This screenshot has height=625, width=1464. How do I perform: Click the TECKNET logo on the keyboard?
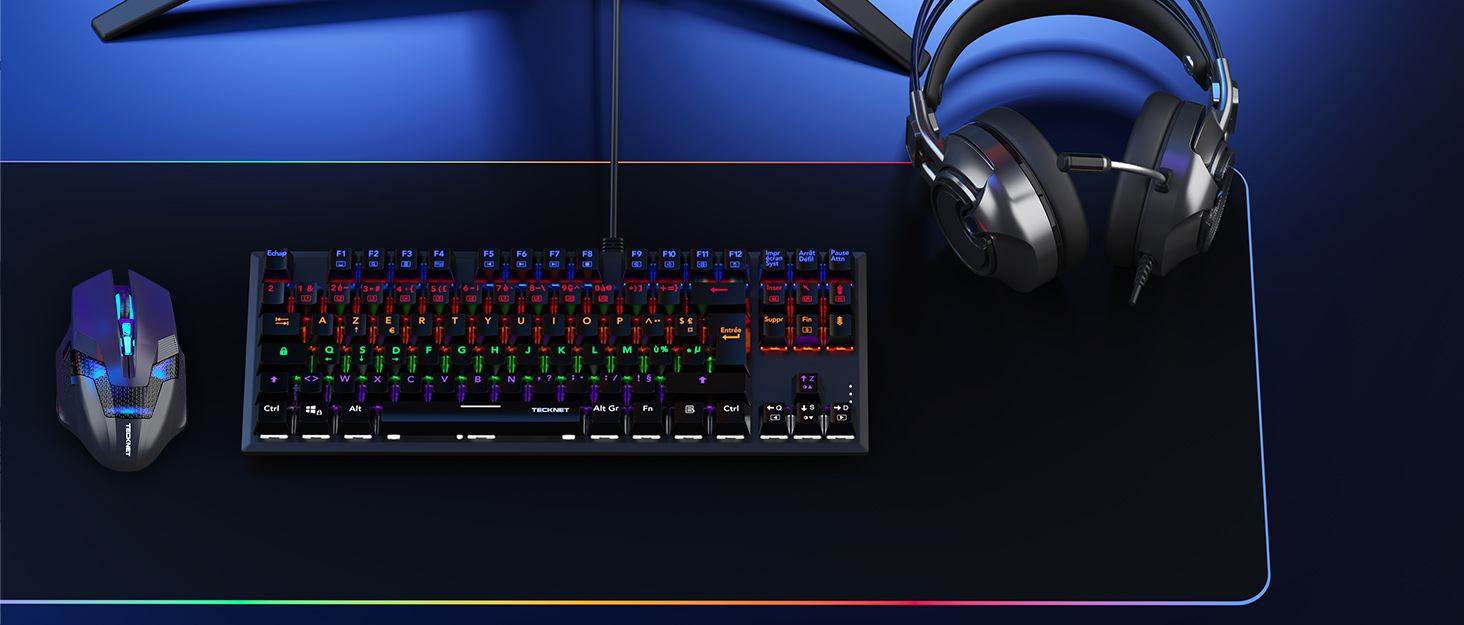552,409
